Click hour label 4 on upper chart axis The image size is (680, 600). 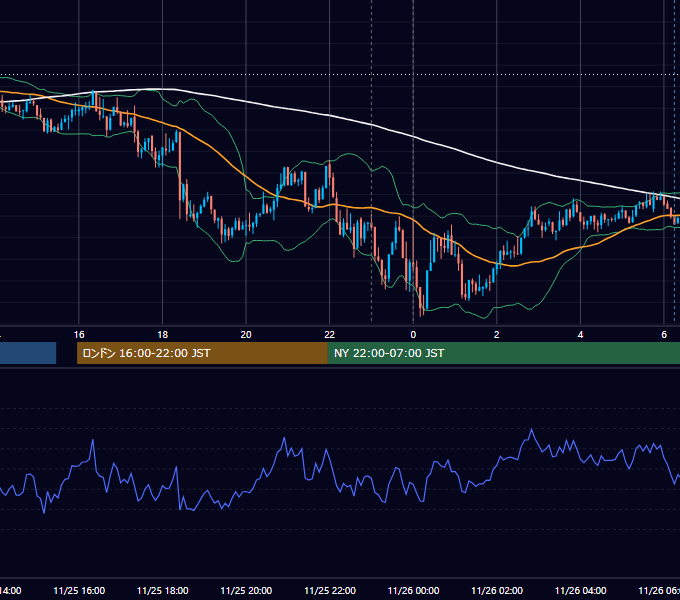click(x=580, y=335)
